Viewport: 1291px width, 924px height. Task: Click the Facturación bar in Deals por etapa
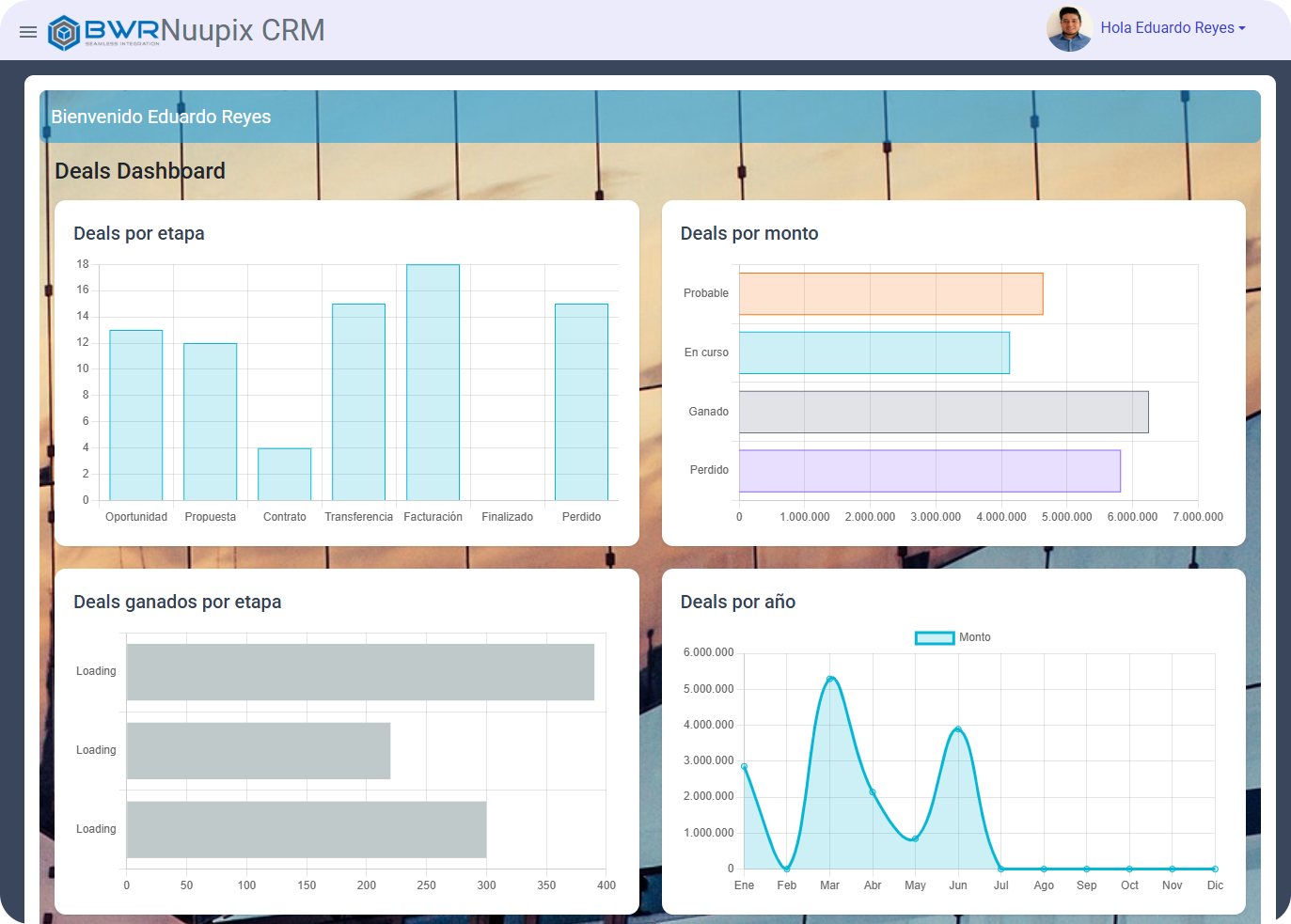[433, 383]
